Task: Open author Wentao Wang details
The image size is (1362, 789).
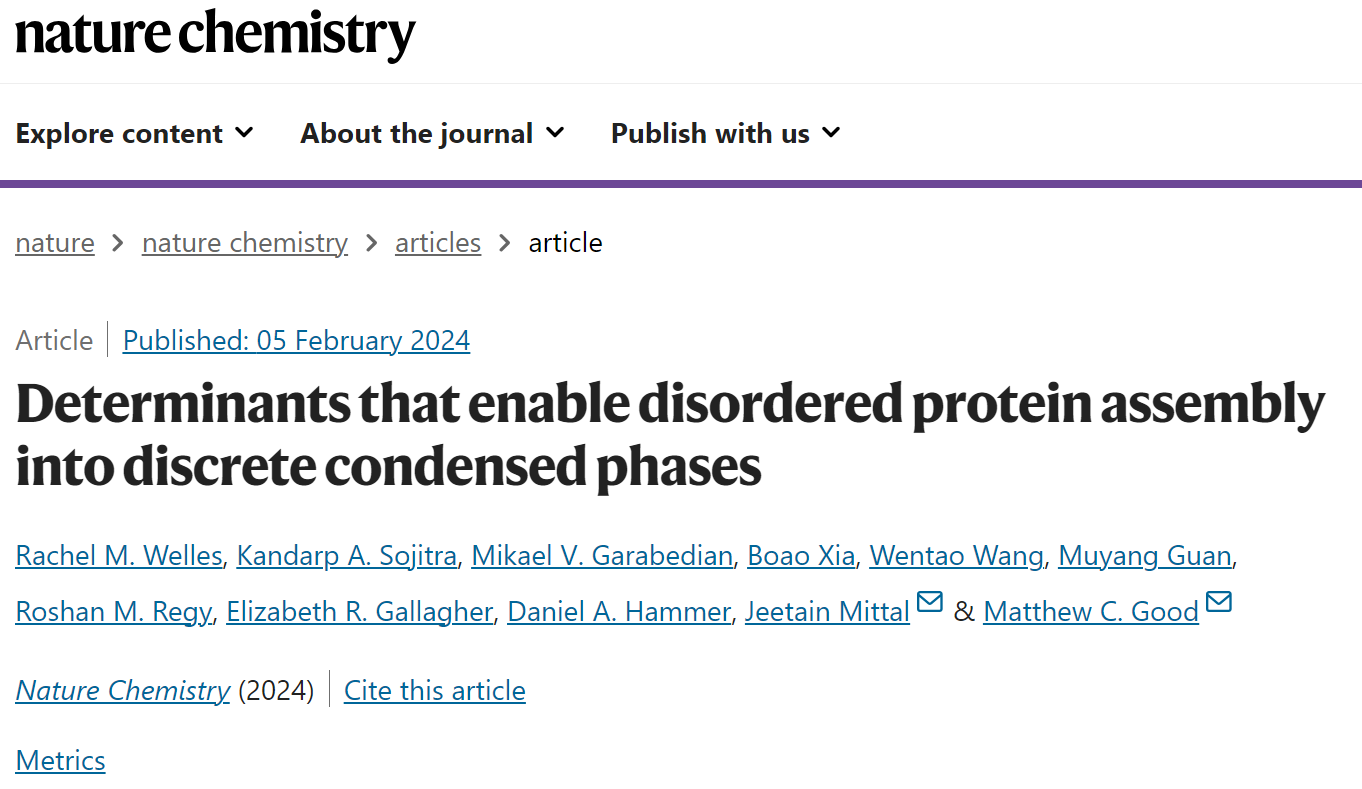Action: tap(956, 556)
